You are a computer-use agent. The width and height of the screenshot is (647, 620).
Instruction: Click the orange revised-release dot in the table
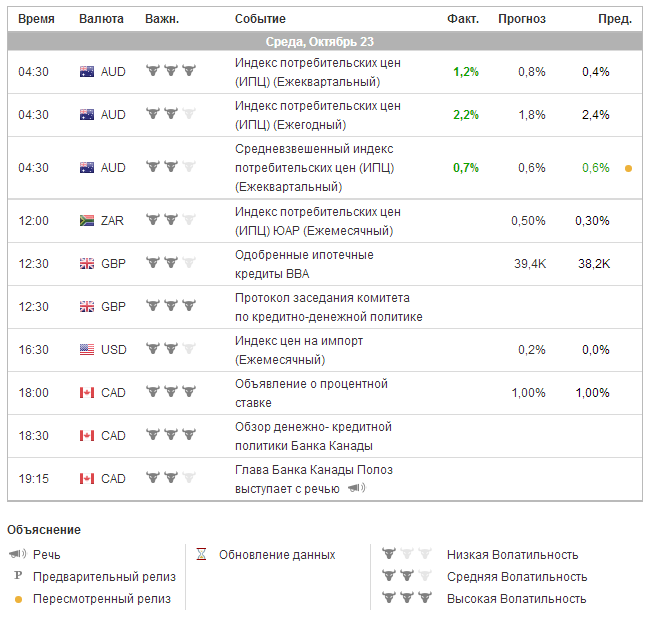(628, 168)
